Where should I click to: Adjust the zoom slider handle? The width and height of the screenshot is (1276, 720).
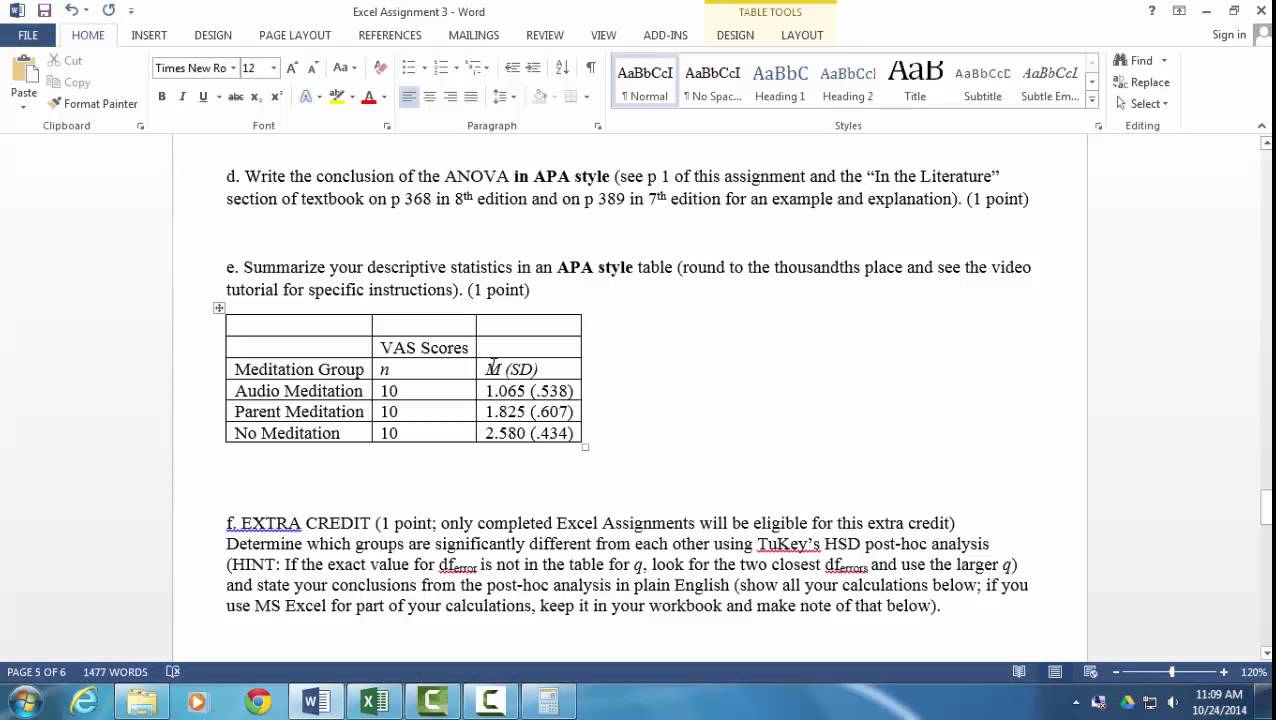1171,672
